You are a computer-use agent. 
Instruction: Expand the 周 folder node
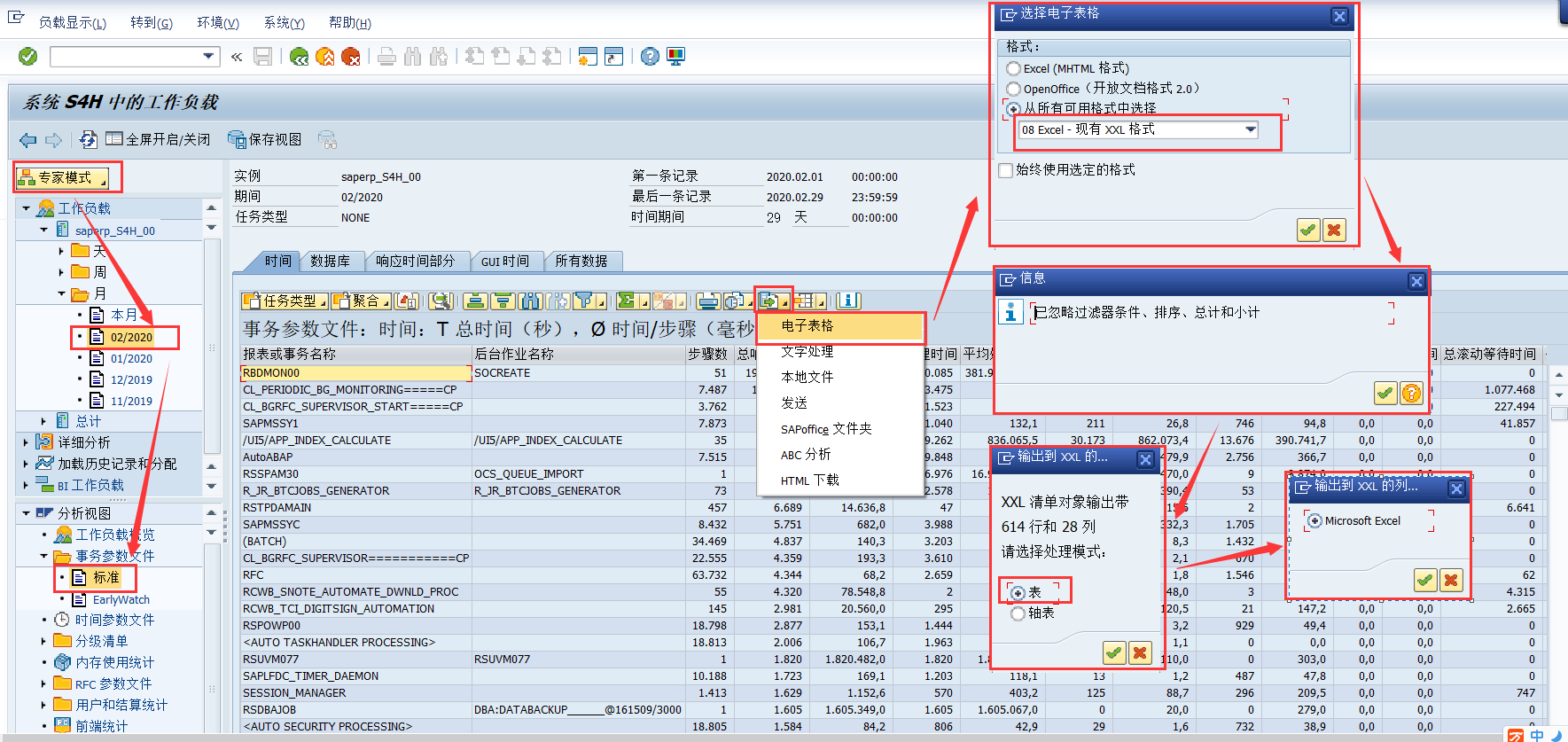61,272
